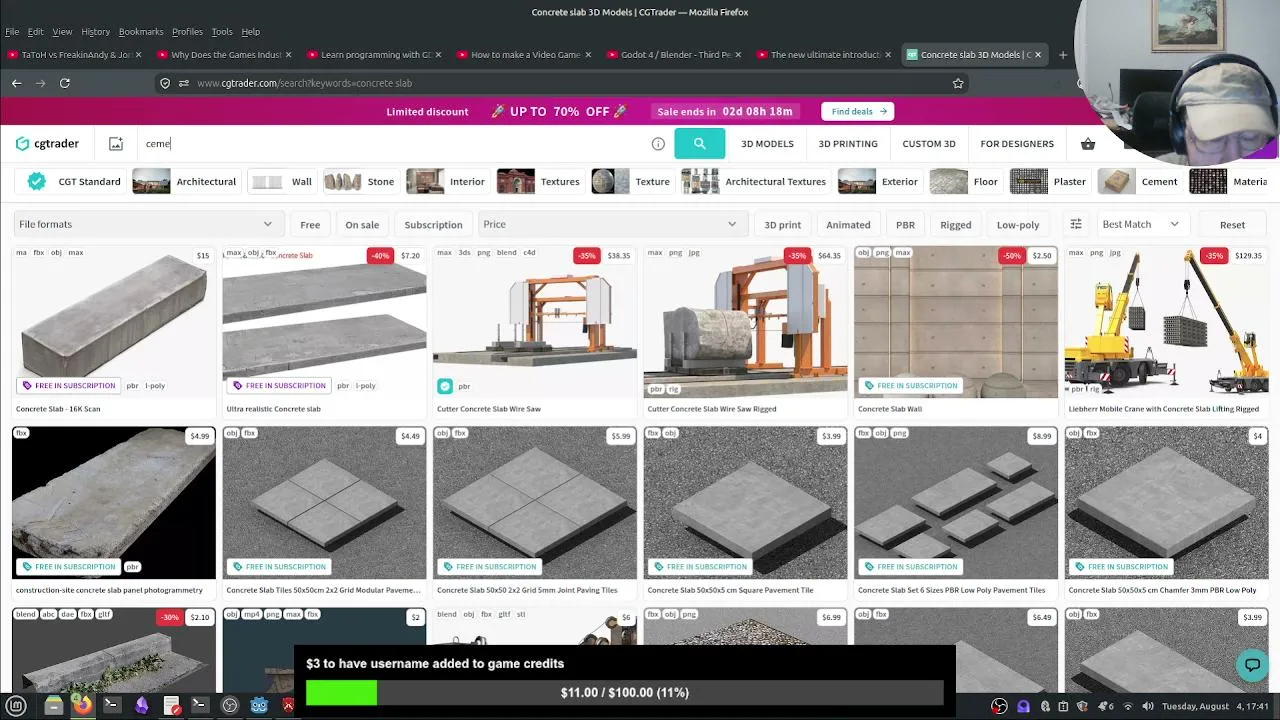The image size is (1280, 720).
Task: Click the info icon in search bar
Action: click(x=658, y=144)
